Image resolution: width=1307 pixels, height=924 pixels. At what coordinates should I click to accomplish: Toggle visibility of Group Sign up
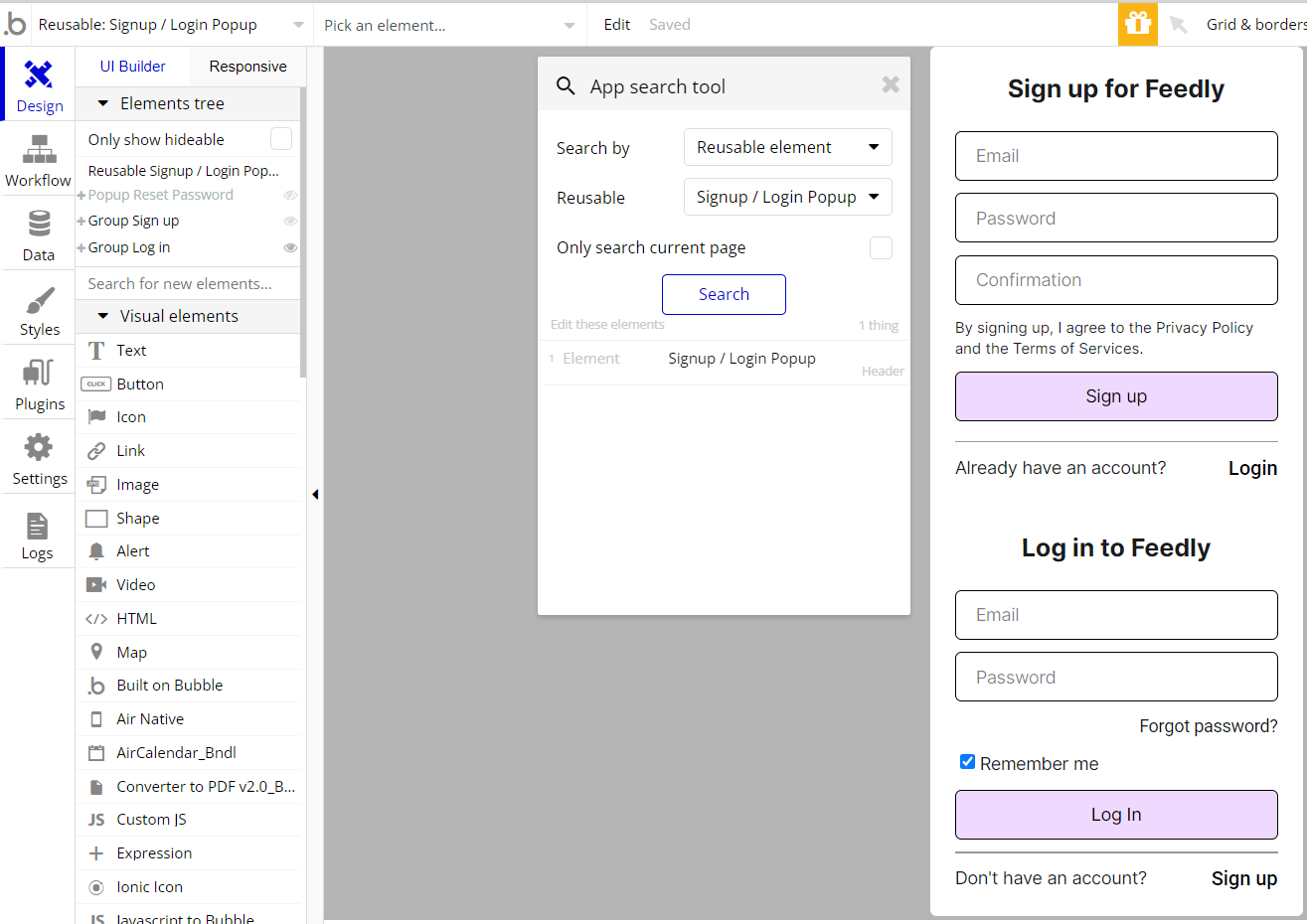coord(290,222)
